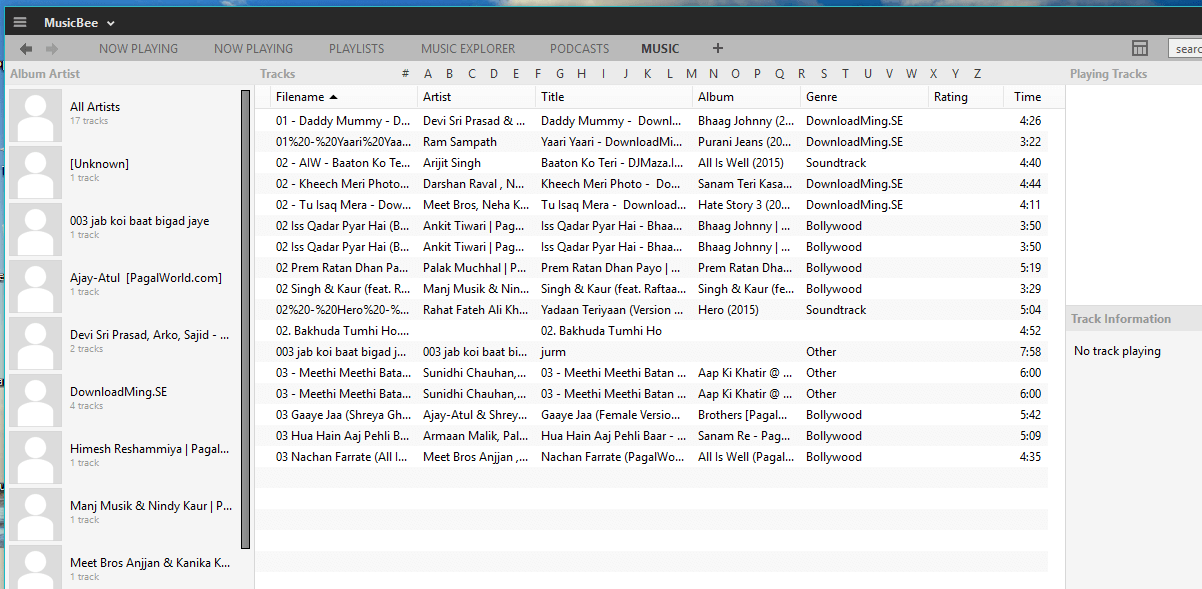Viewport: 1202px width, 589px height.
Task: Filter tracks by letter M
Action: point(691,74)
